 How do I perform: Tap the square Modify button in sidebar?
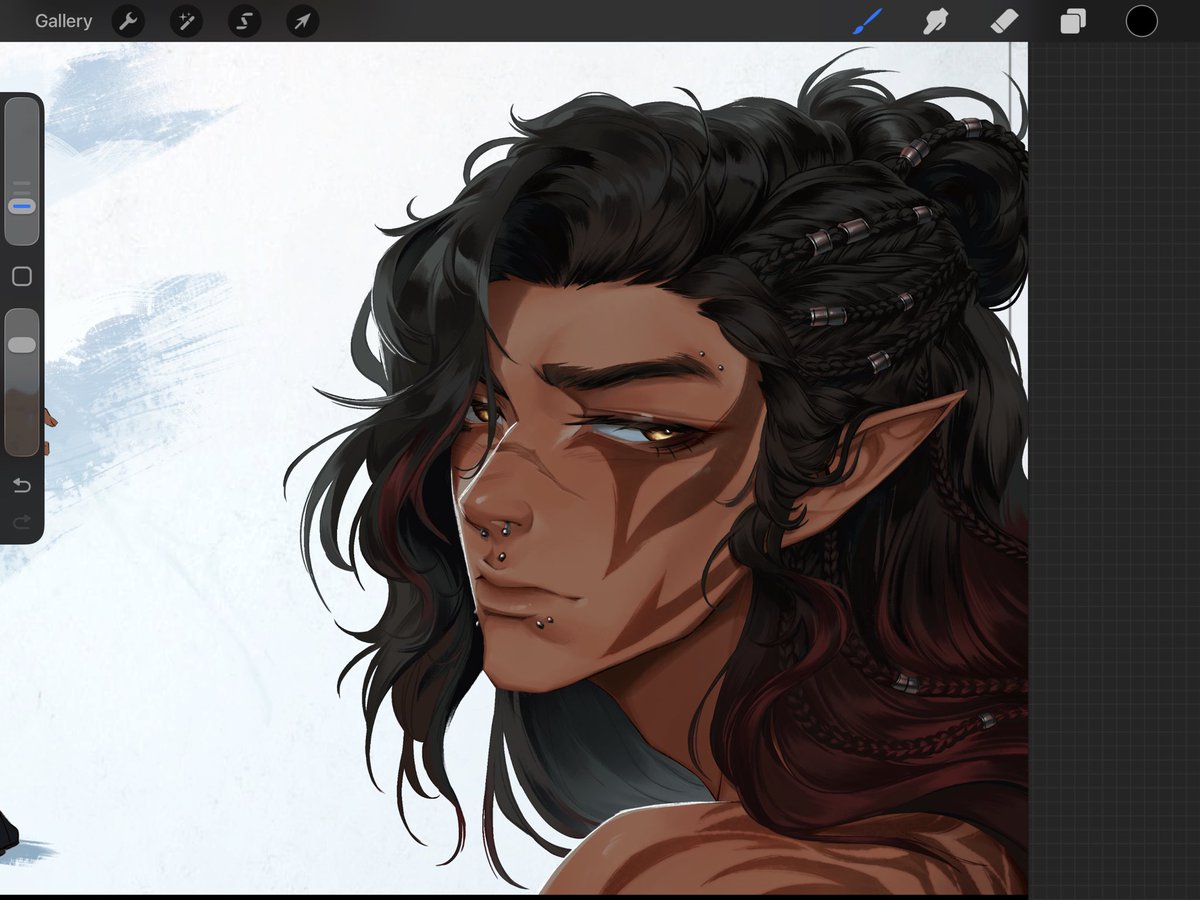click(x=22, y=277)
